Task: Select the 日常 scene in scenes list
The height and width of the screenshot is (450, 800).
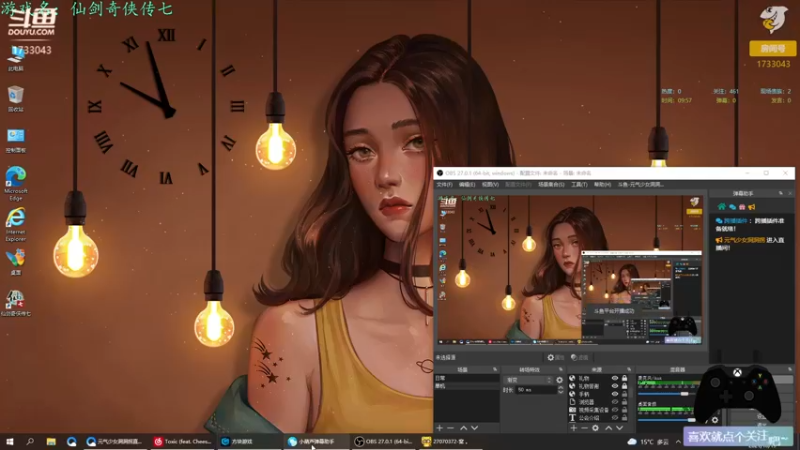Action: pyautogui.click(x=466, y=378)
